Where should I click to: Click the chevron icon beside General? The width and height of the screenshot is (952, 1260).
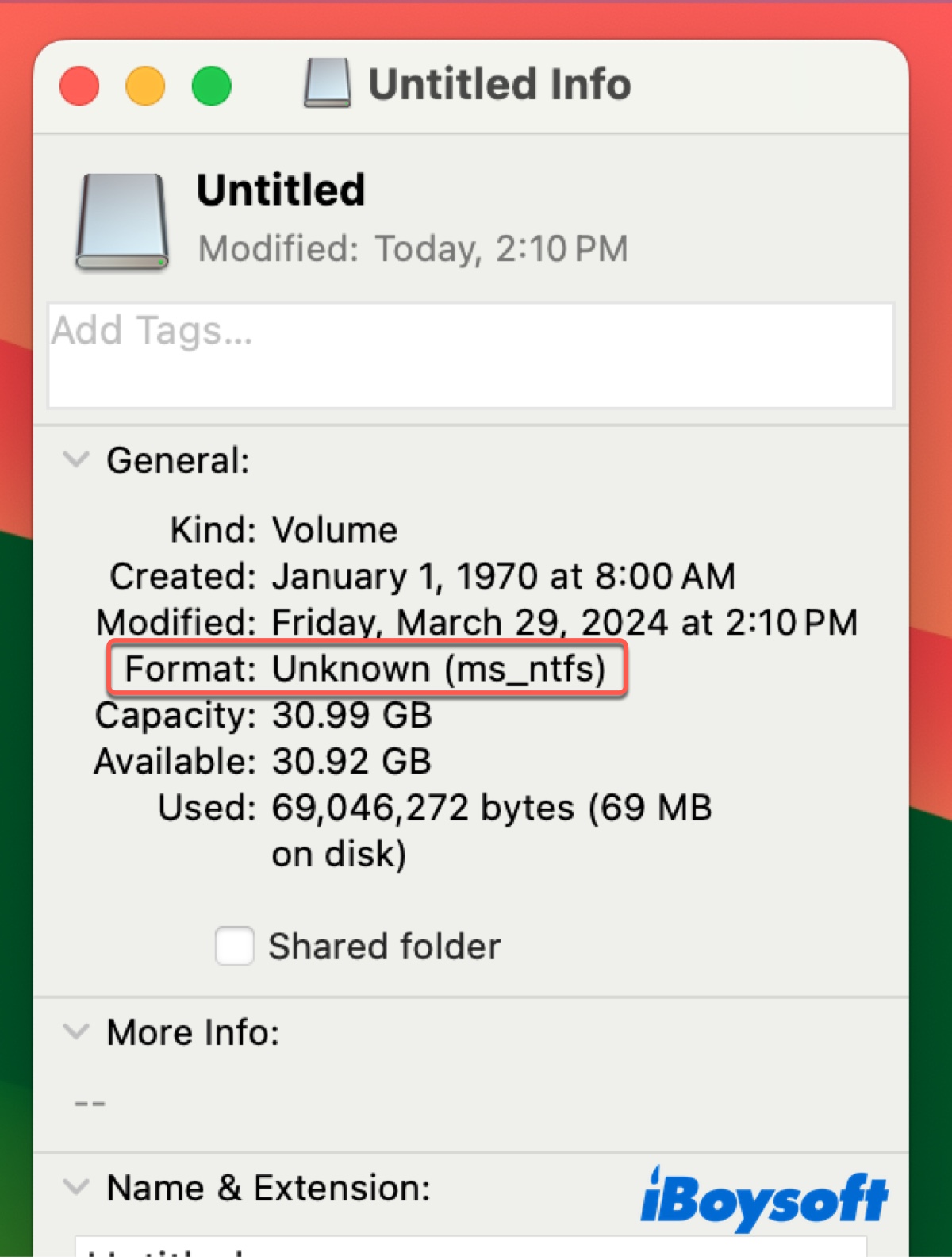[x=75, y=459]
